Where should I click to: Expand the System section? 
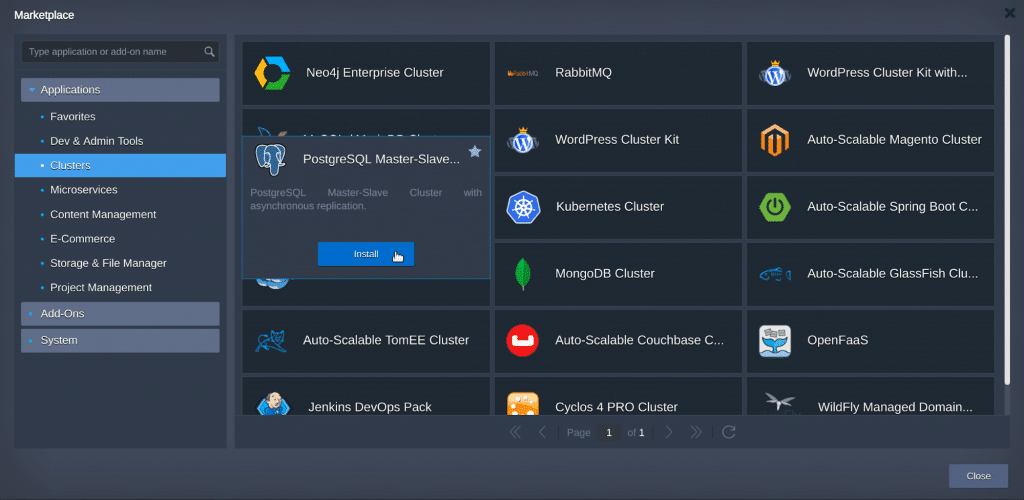click(x=120, y=340)
